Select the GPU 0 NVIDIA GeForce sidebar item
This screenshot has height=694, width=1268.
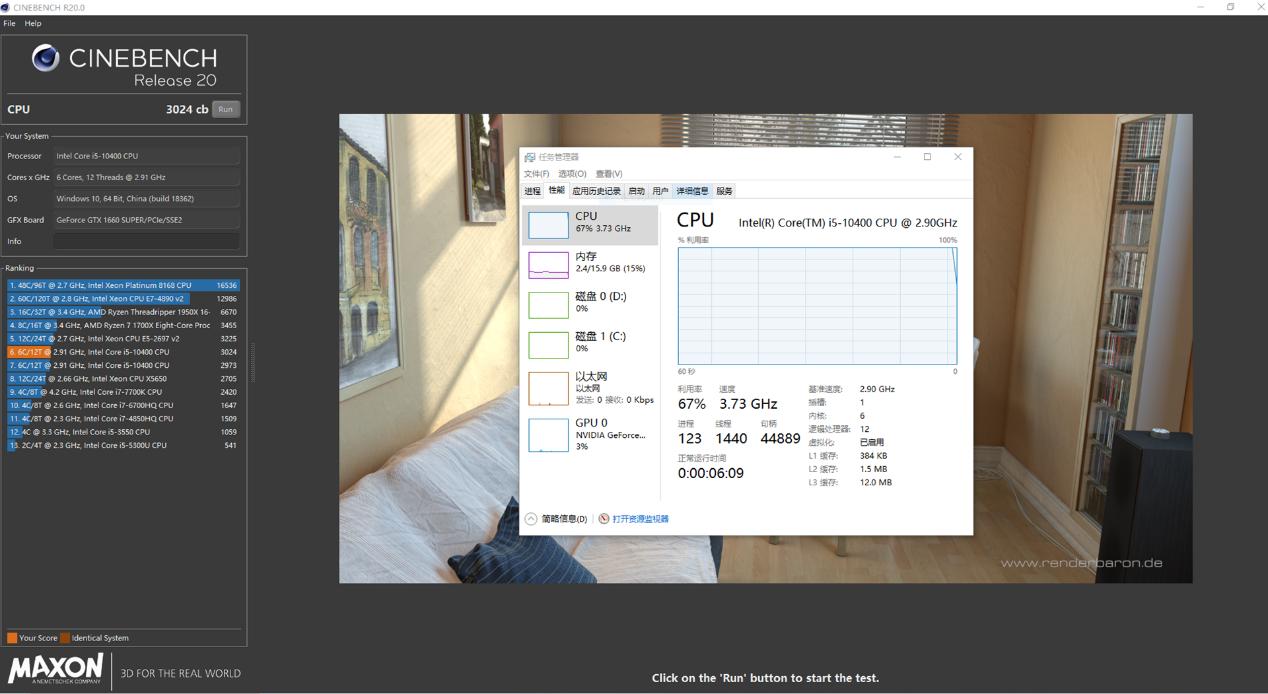click(x=590, y=435)
